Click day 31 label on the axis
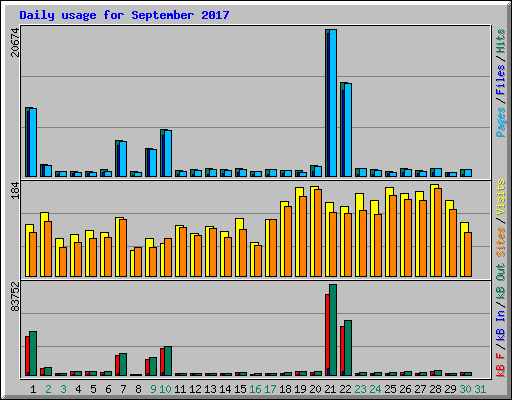This screenshot has height=400, width=512. (x=480, y=389)
